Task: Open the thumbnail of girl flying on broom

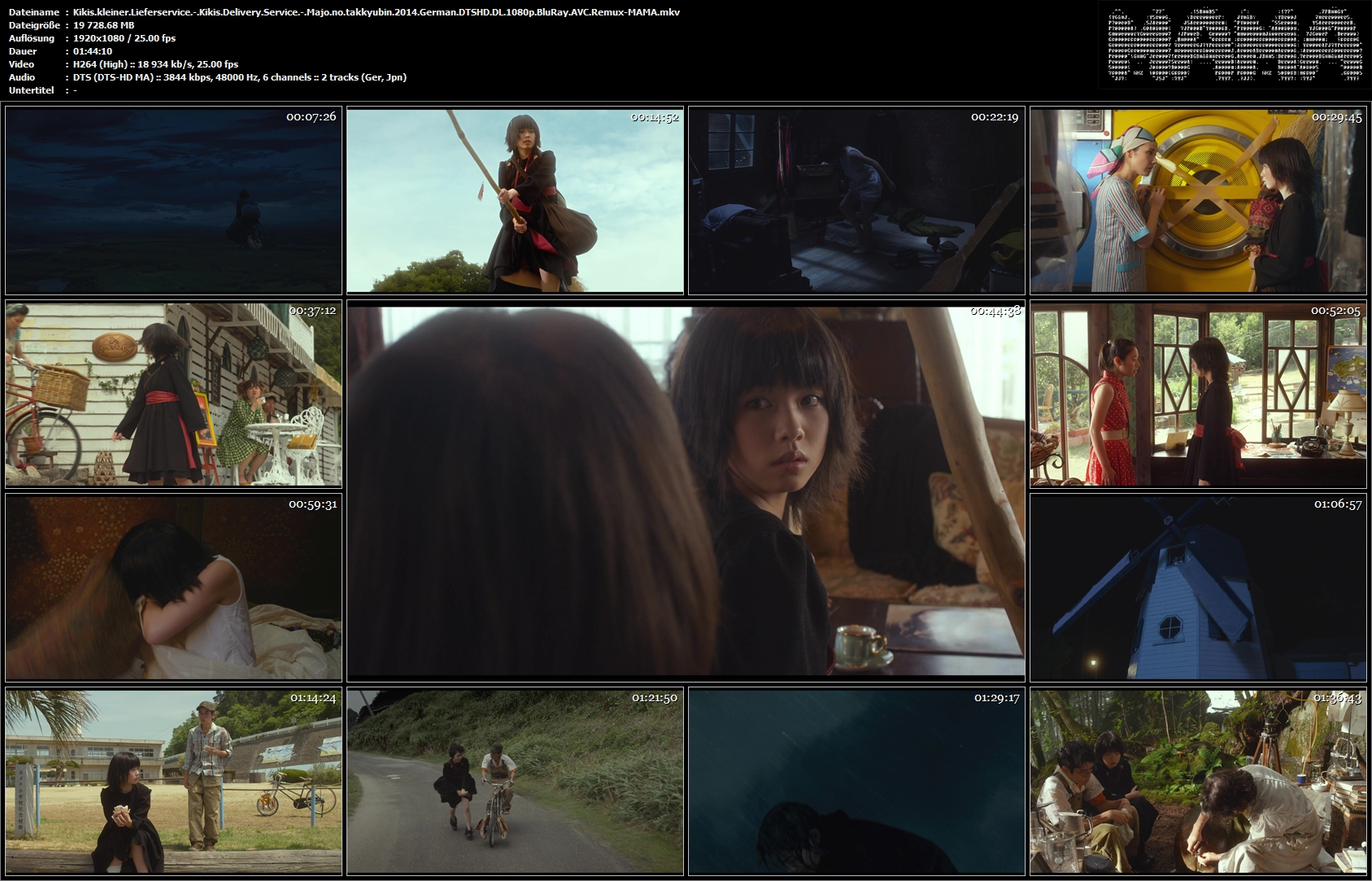Action: (x=515, y=201)
